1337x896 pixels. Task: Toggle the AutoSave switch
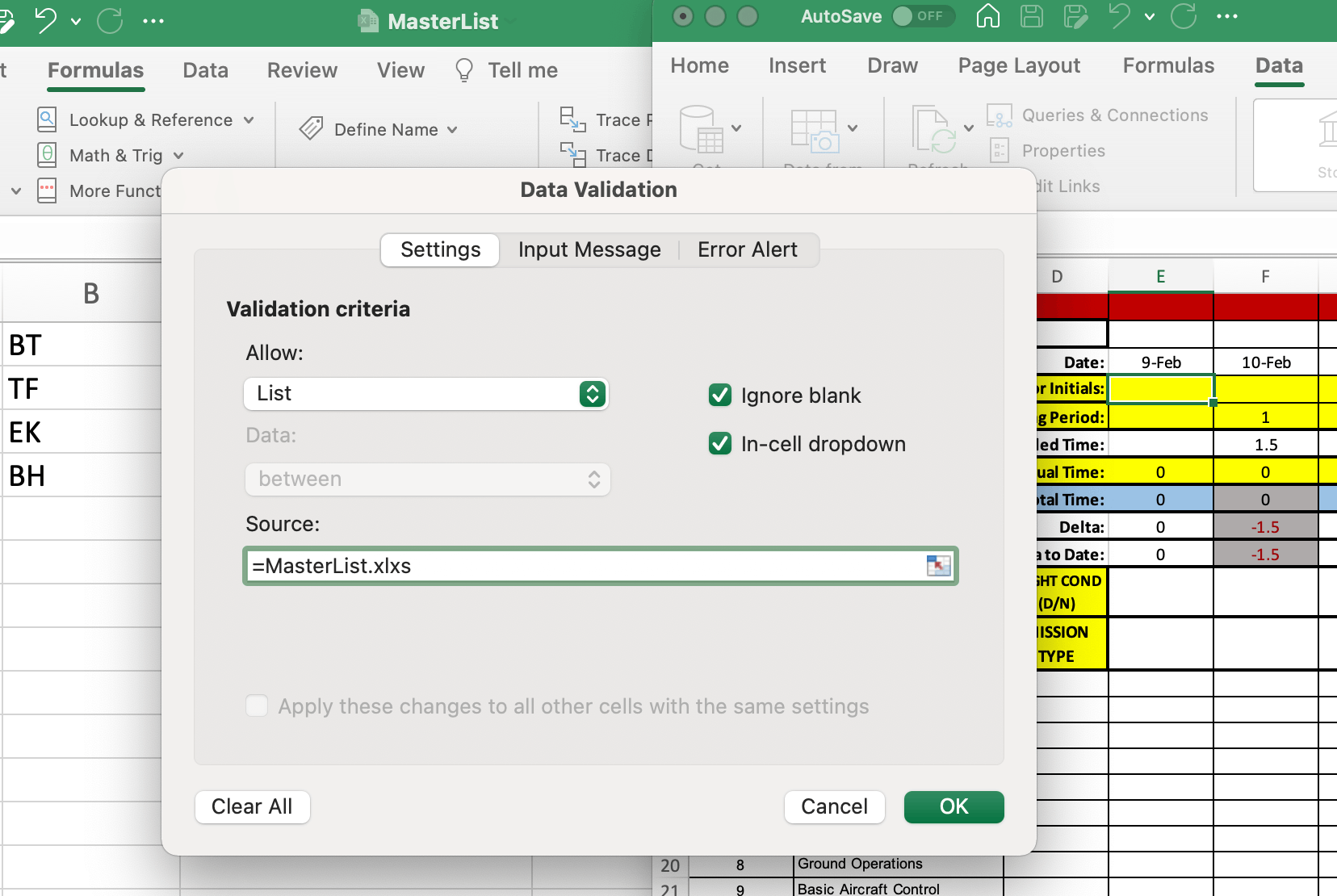coord(923,16)
